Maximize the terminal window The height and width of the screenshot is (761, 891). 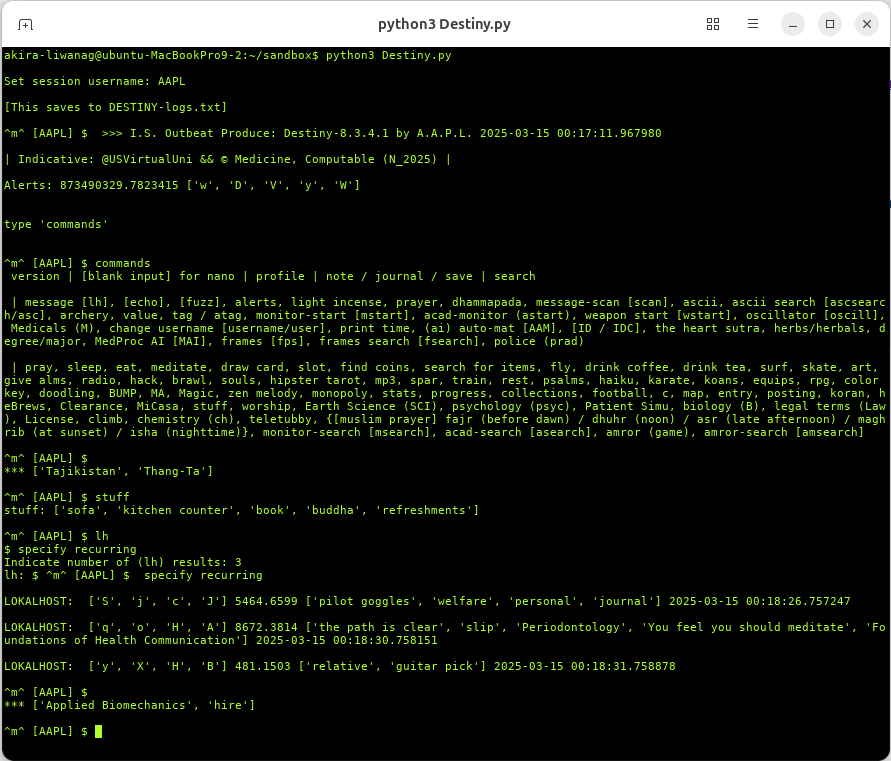click(830, 24)
